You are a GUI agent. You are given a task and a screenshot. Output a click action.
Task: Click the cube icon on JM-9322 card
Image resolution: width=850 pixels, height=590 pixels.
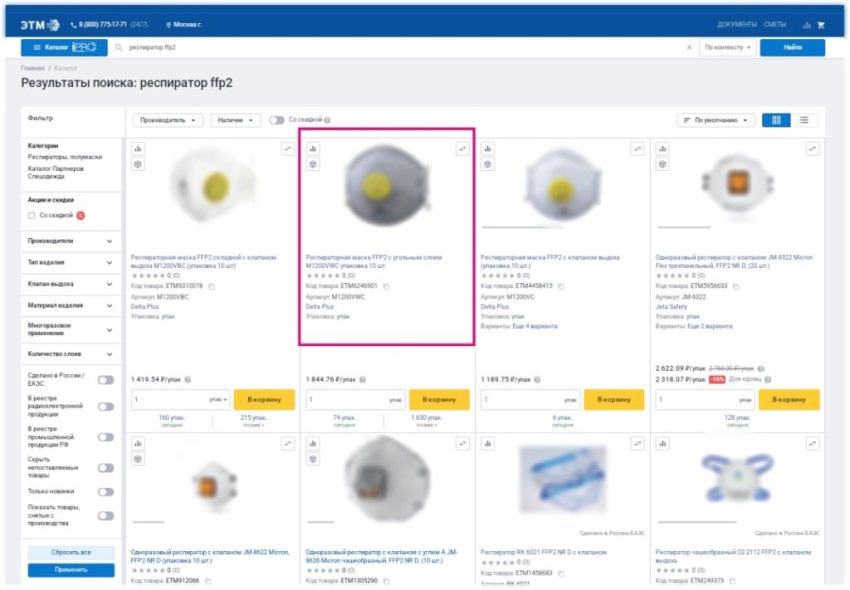(662, 164)
